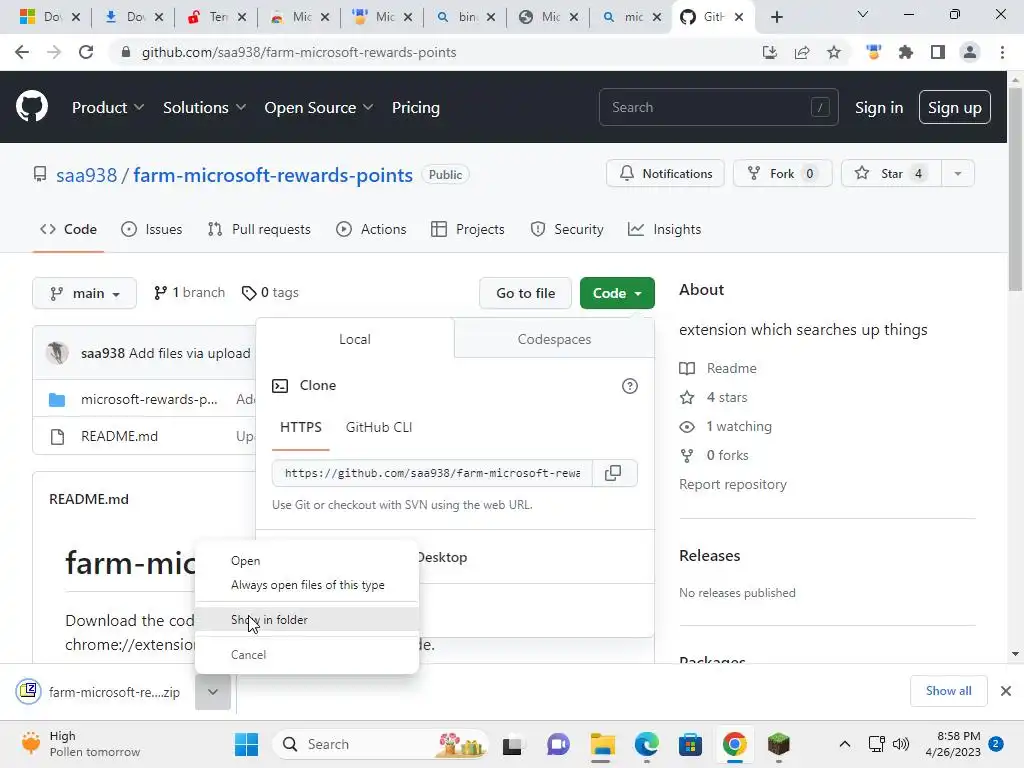The height and width of the screenshot is (768, 1024).
Task: Focus the GitHub search field
Action: click(718, 107)
